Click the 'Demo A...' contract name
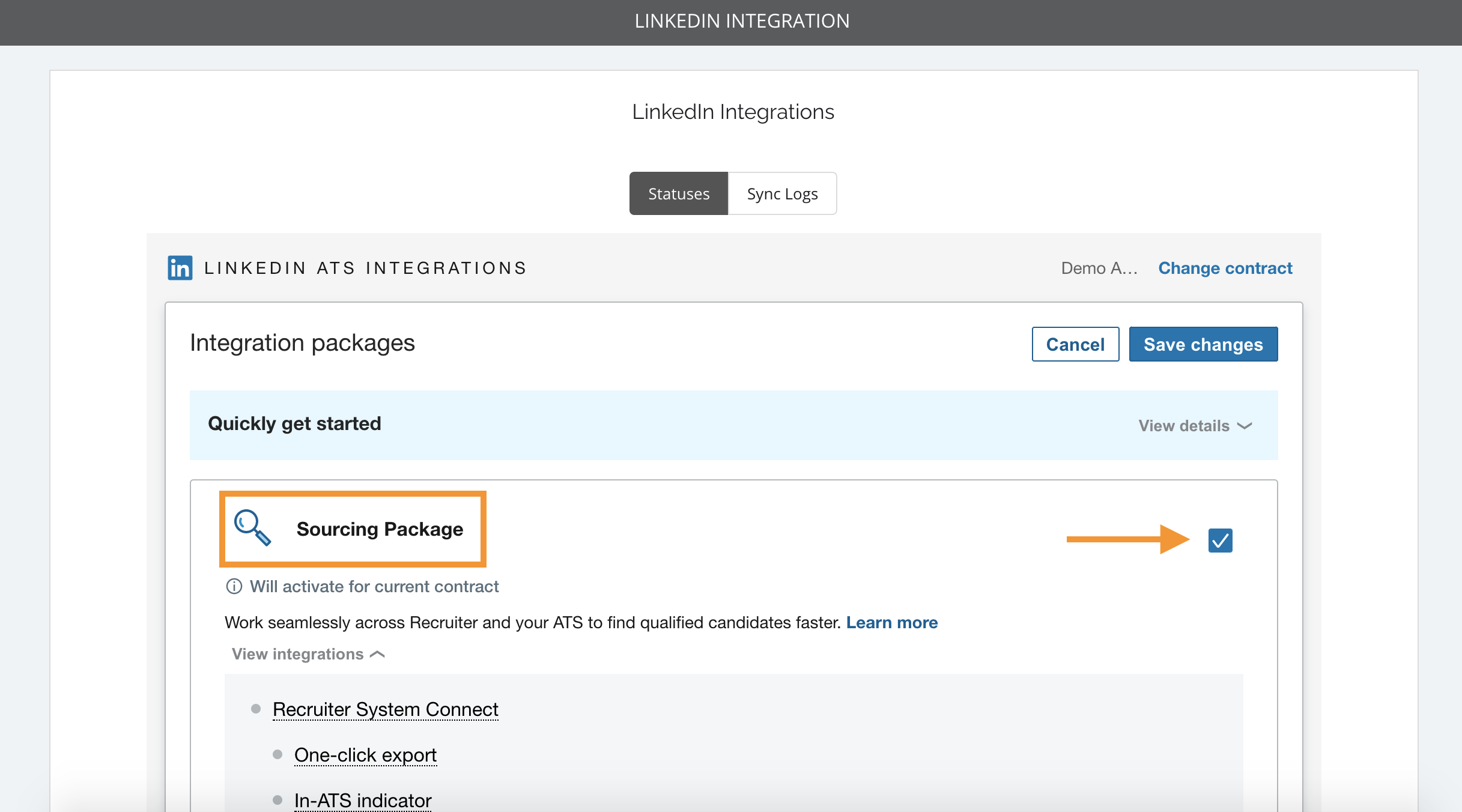The height and width of the screenshot is (812, 1462). pos(1099,268)
